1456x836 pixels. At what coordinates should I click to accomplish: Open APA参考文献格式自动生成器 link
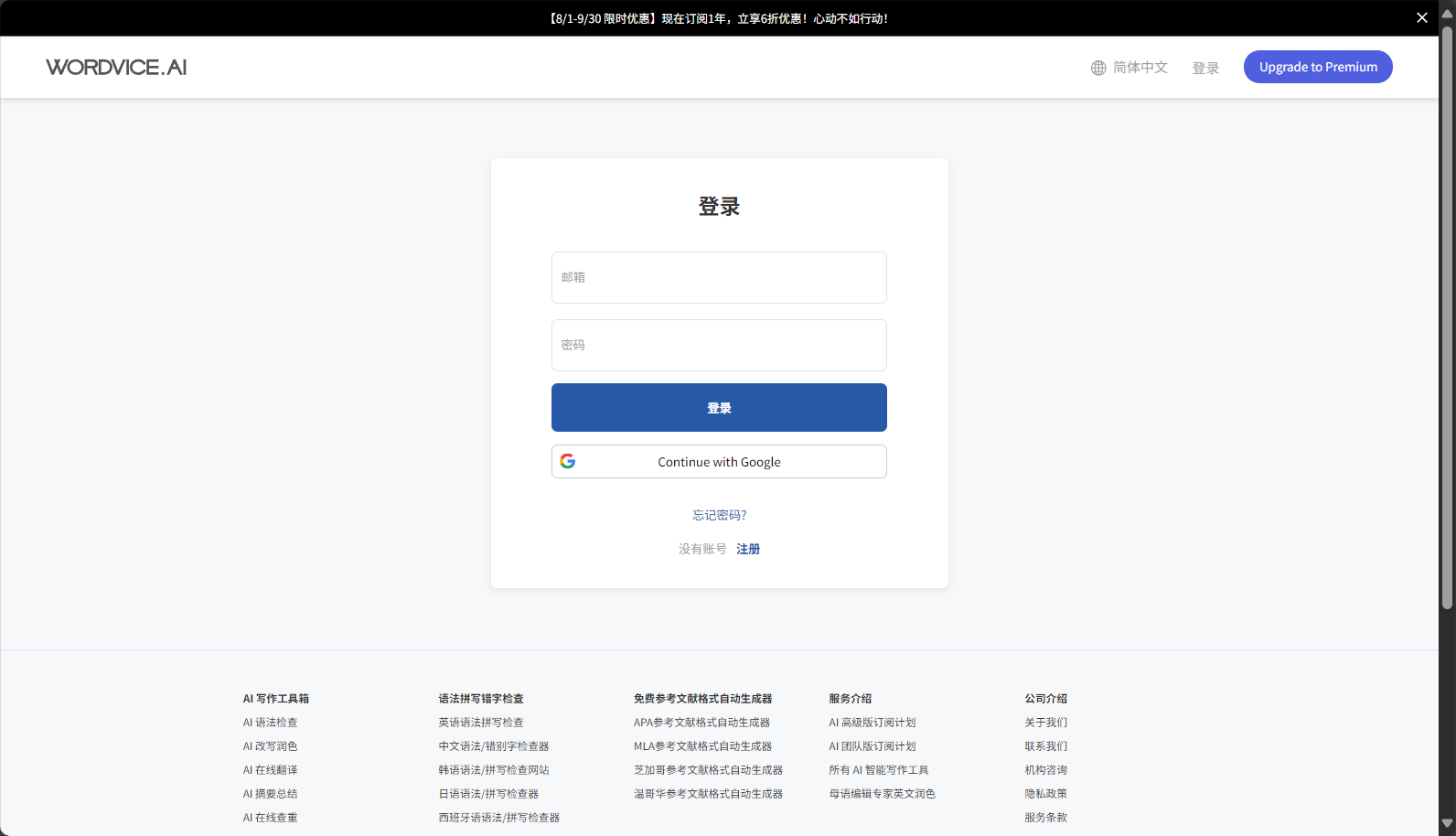pos(701,723)
